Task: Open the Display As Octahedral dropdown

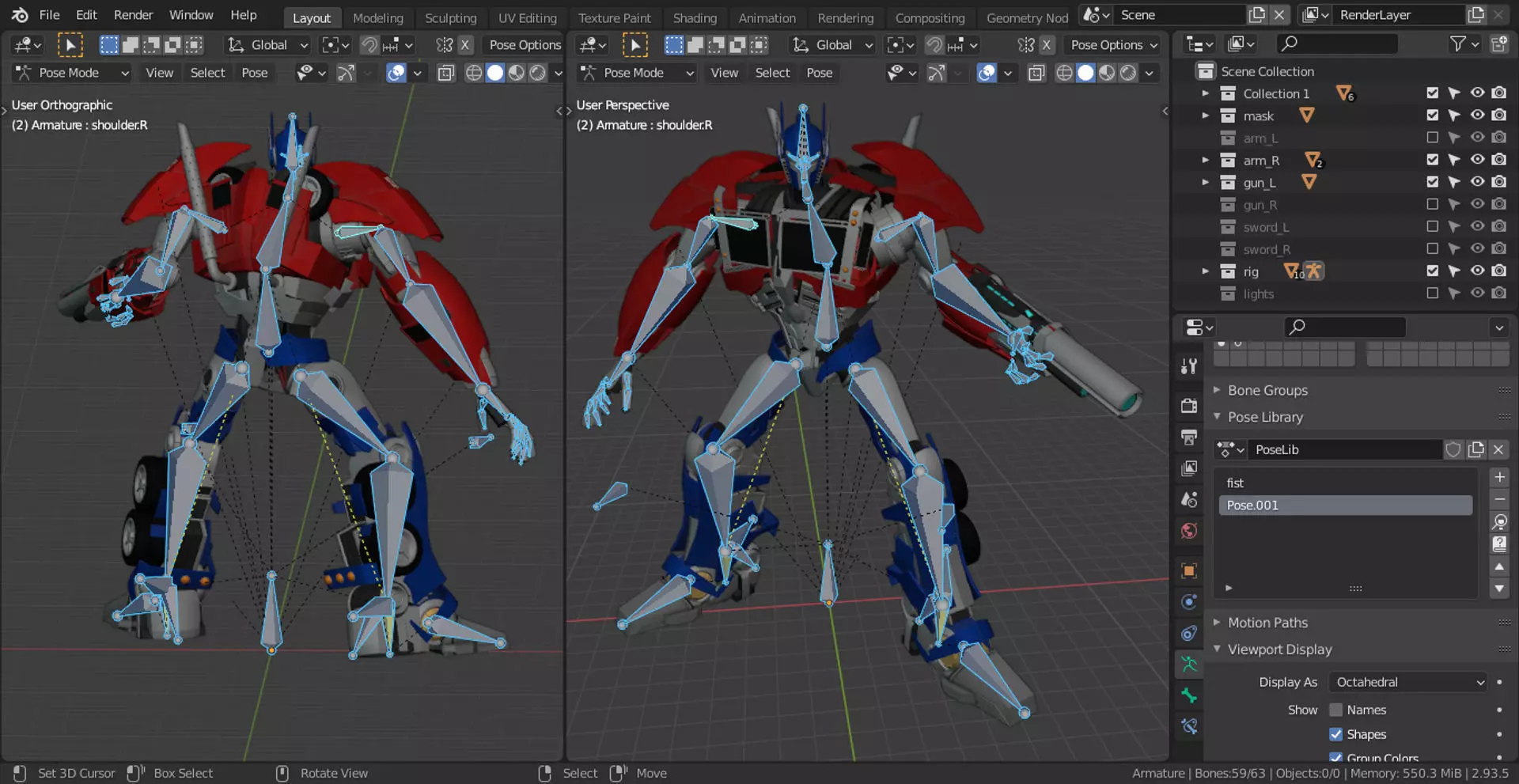Action: pyautogui.click(x=1409, y=682)
